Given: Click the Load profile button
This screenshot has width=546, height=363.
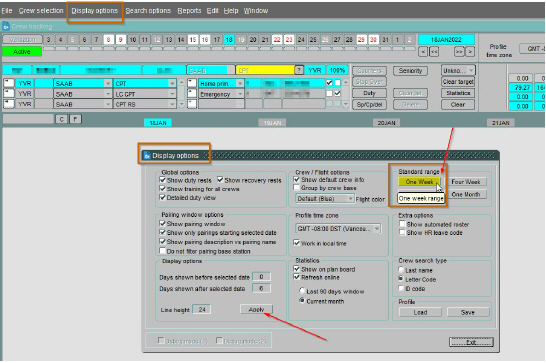Looking at the screenshot, I should click(x=420, y=312).
